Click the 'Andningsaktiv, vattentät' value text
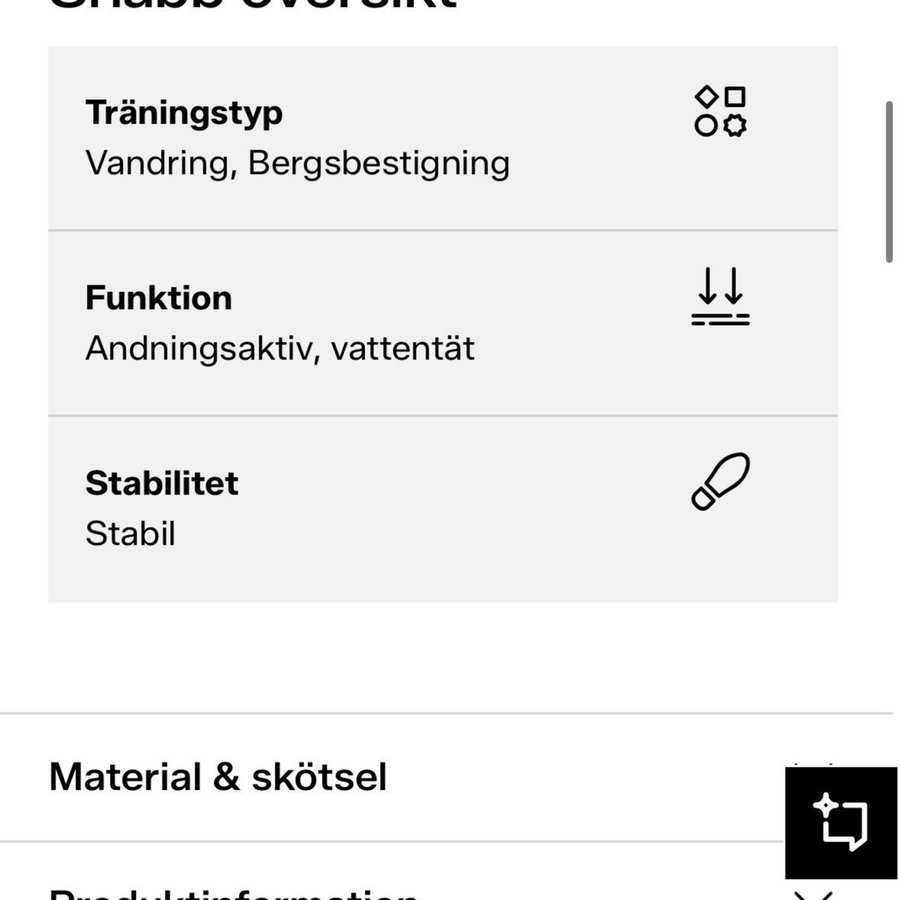Screen dimensions: 900x900 pyautogui.click(x=280, y=348)
